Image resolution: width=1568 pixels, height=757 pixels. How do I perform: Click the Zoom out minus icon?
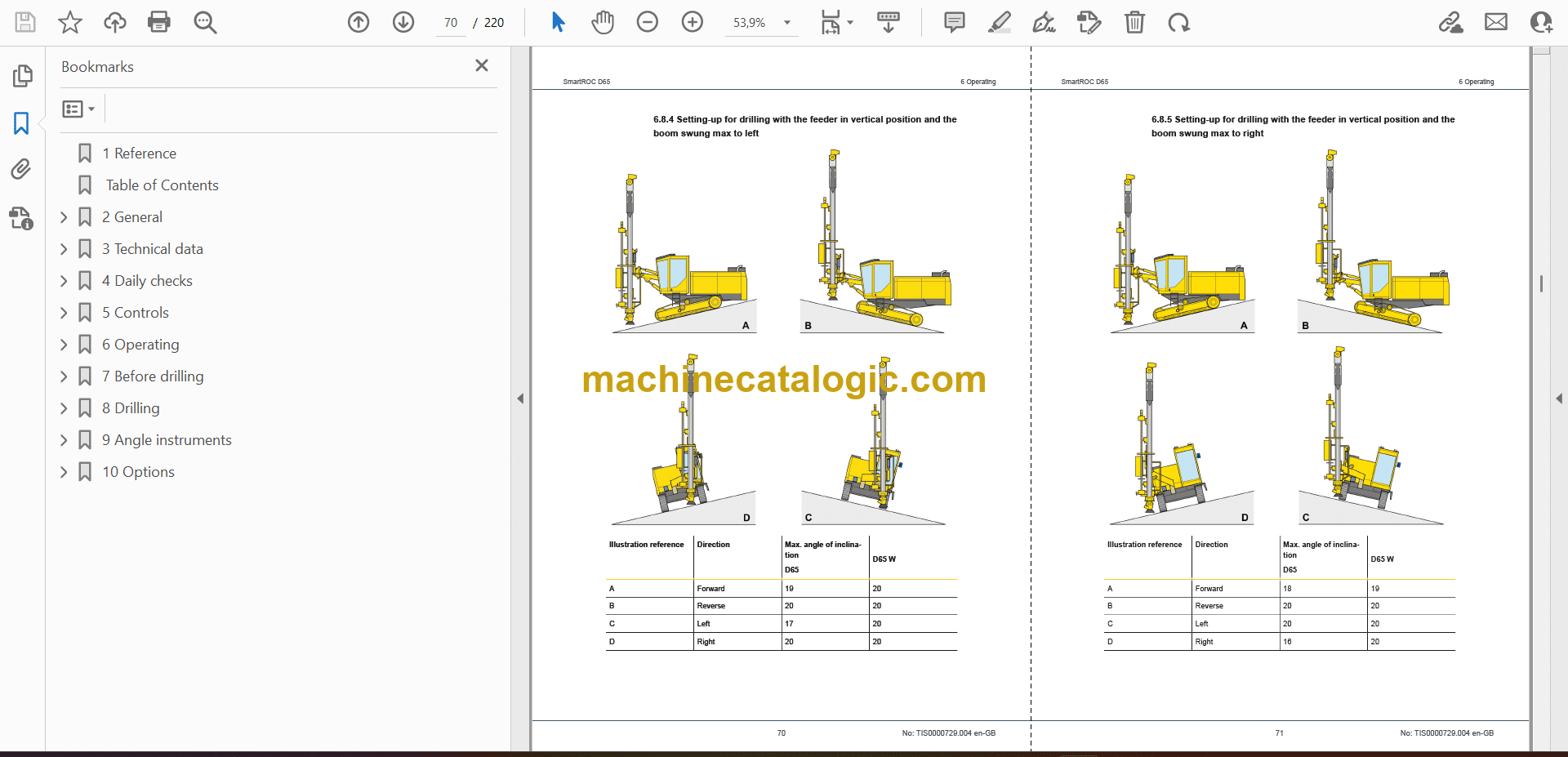[648, 22]
